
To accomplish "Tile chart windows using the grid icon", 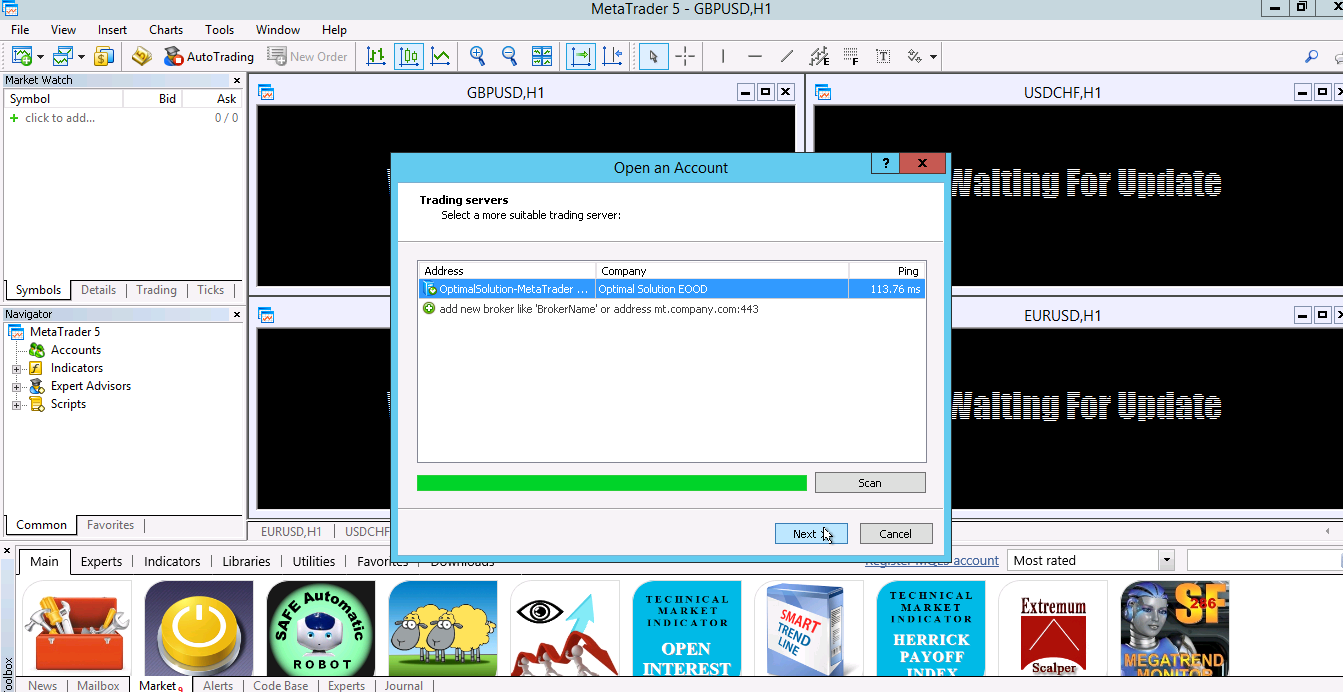I will click(542, 57).
